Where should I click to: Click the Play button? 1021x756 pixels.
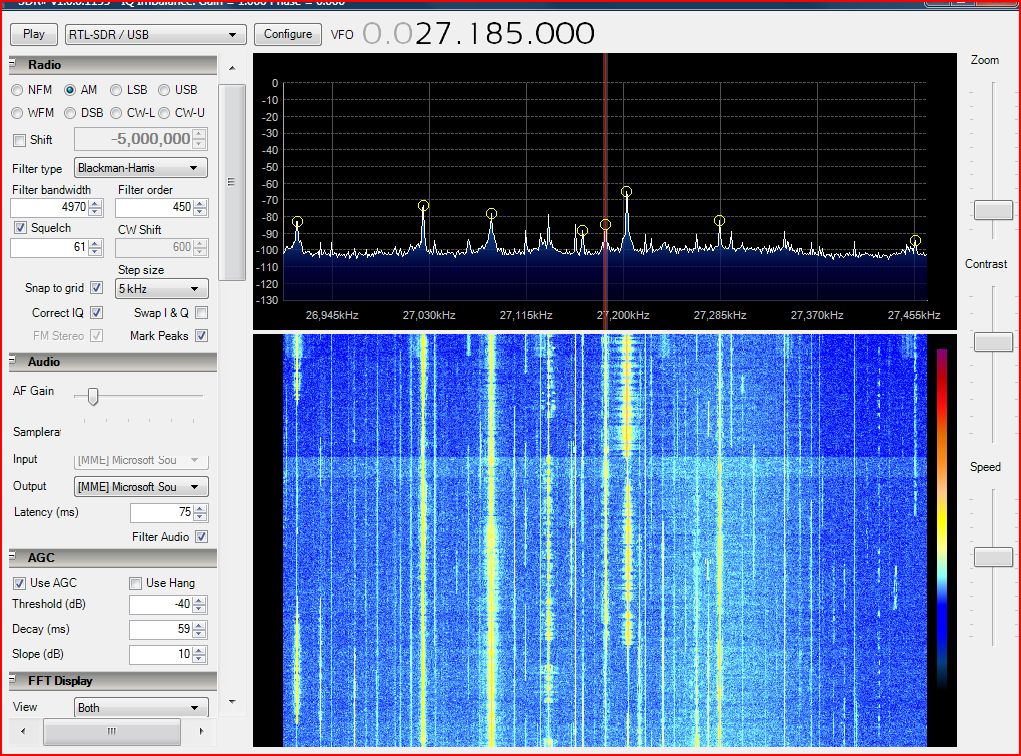[34, 34]
